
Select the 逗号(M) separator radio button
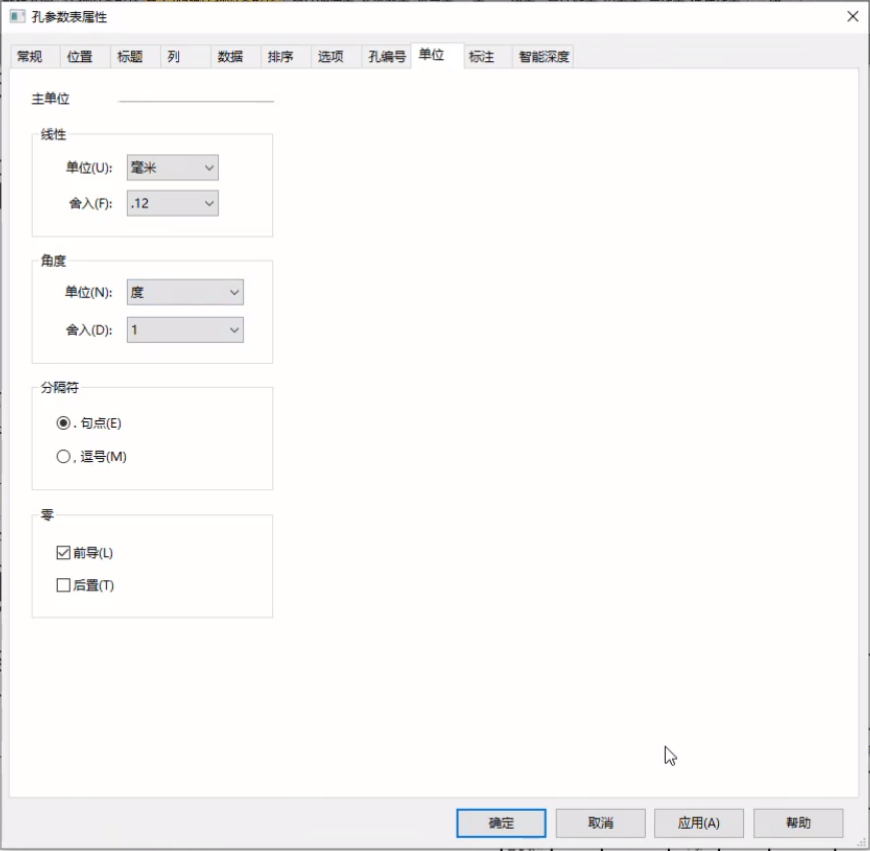(x=63, y=457)
